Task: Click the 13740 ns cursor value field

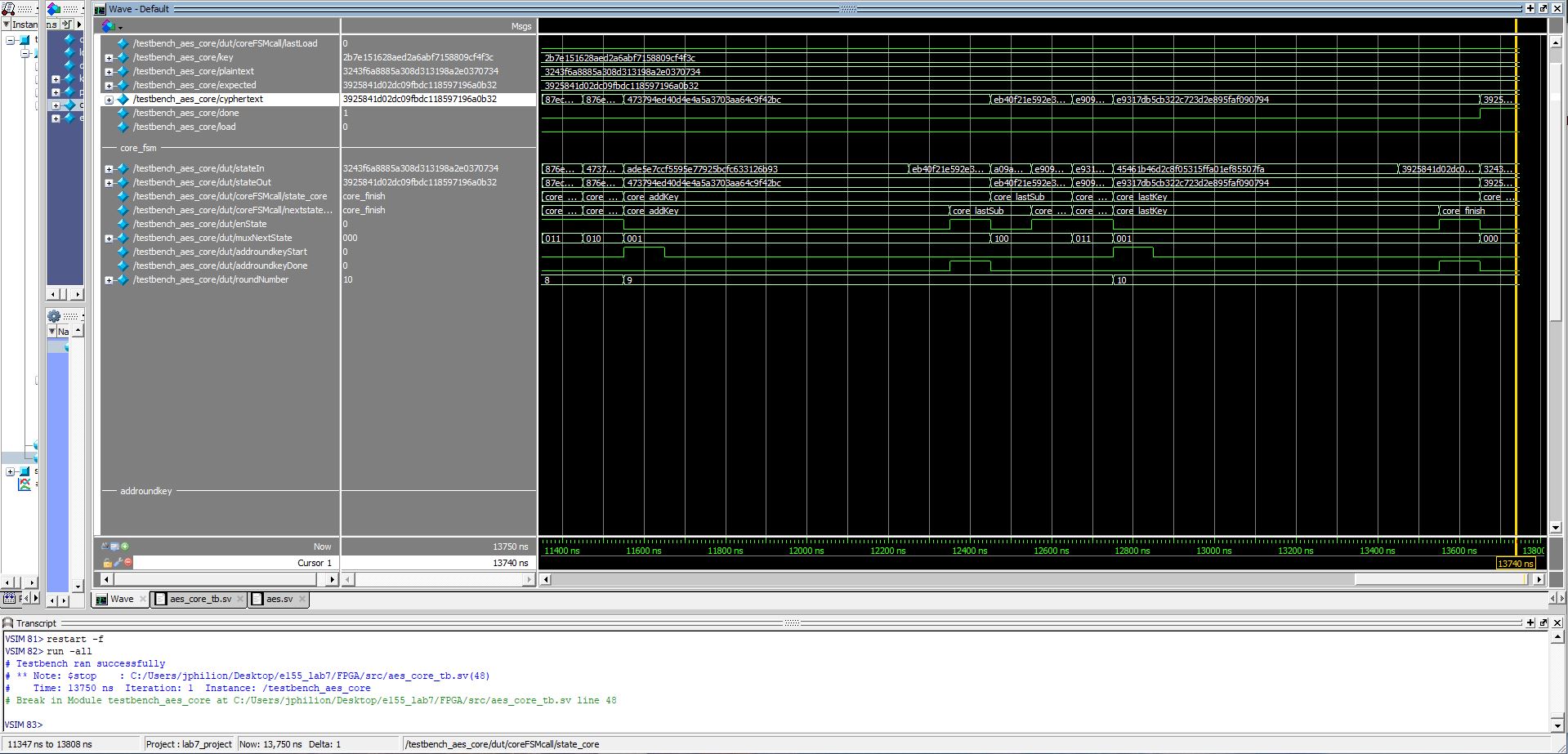Action: 438,563
